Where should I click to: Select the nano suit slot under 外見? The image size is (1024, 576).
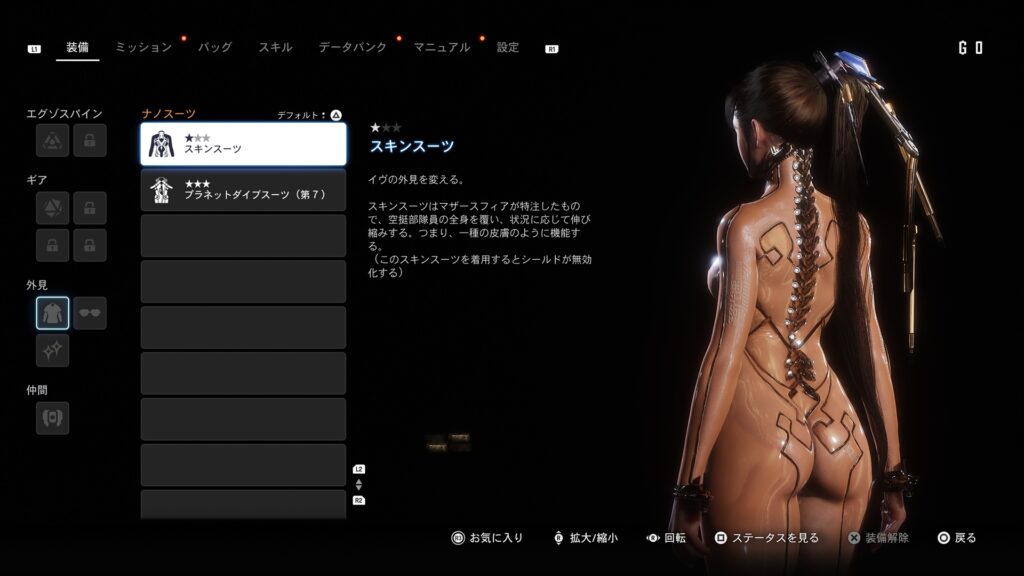(53, 313)
